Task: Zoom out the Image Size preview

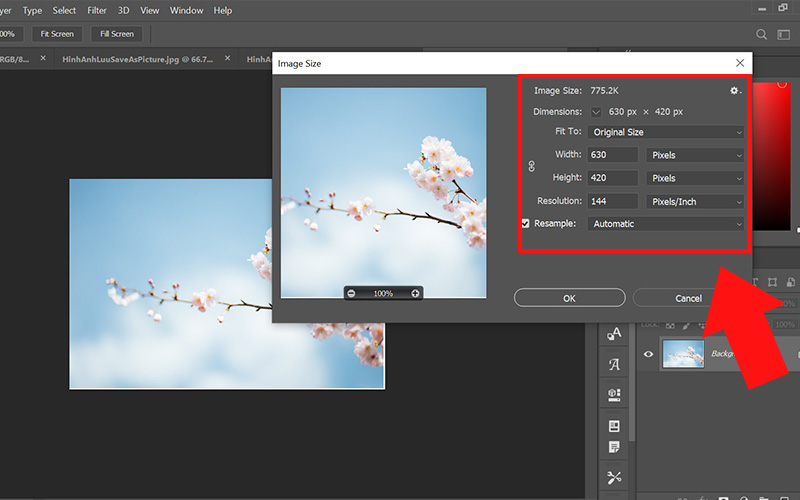Action: 351,293
